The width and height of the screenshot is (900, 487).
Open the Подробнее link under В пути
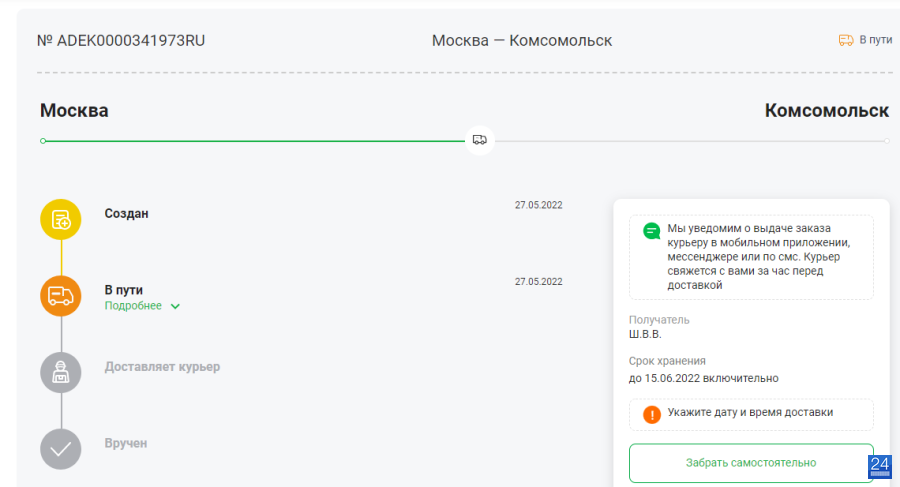[133, 306]
